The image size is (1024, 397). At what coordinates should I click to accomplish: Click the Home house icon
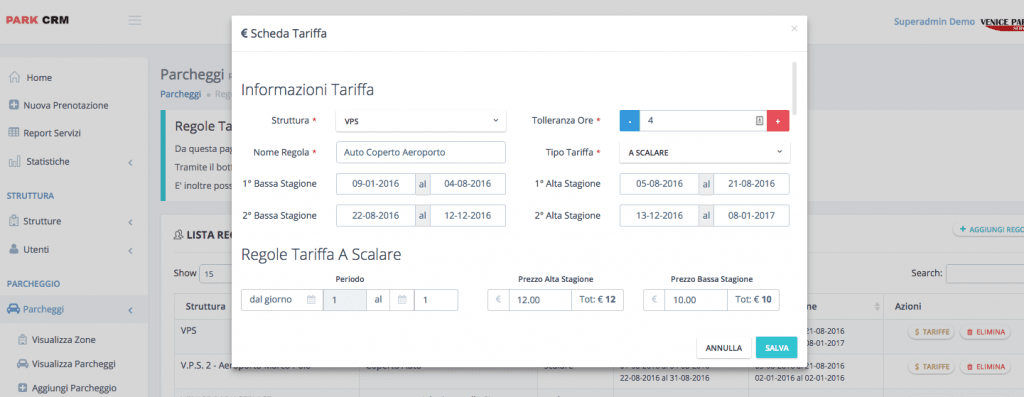tap(14, 77)
